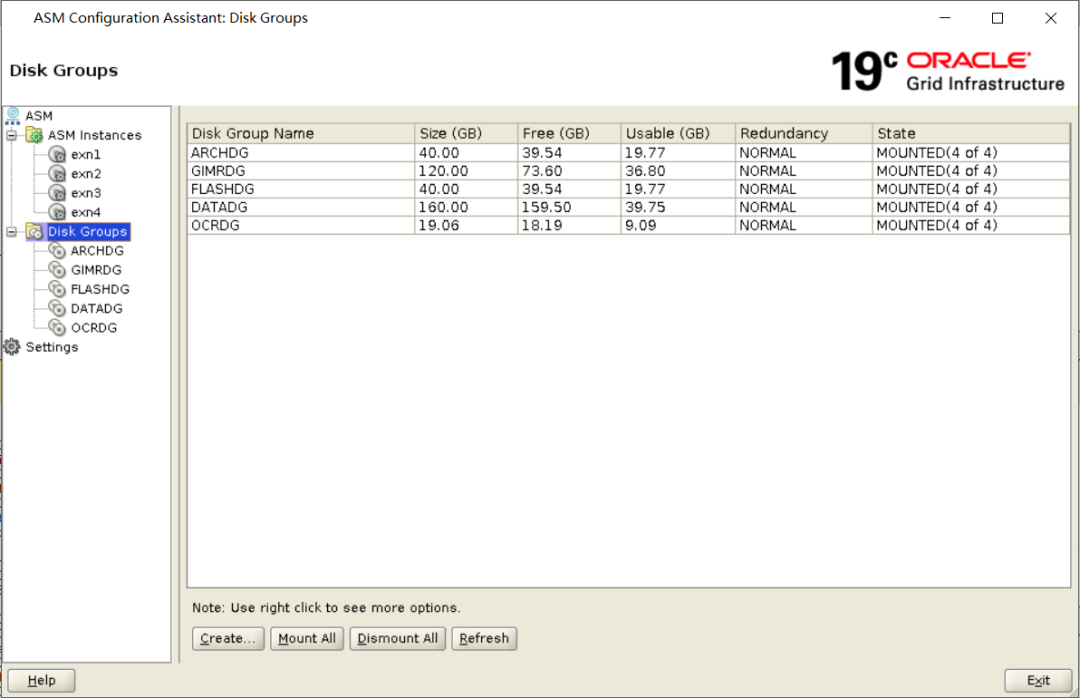
Task: Click the 39.75 usable value
Action: pyautogui.click(x=645, y=207)
